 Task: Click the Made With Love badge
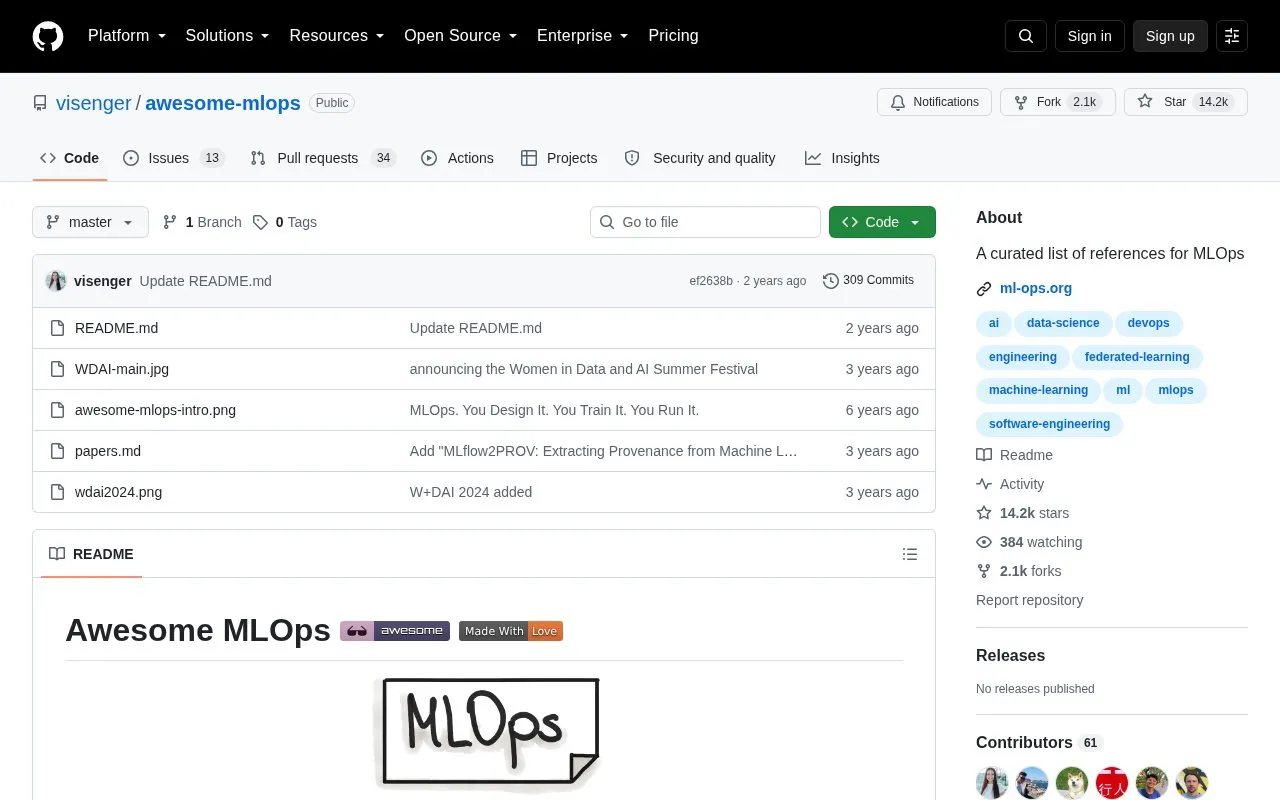tap(511, 631)
